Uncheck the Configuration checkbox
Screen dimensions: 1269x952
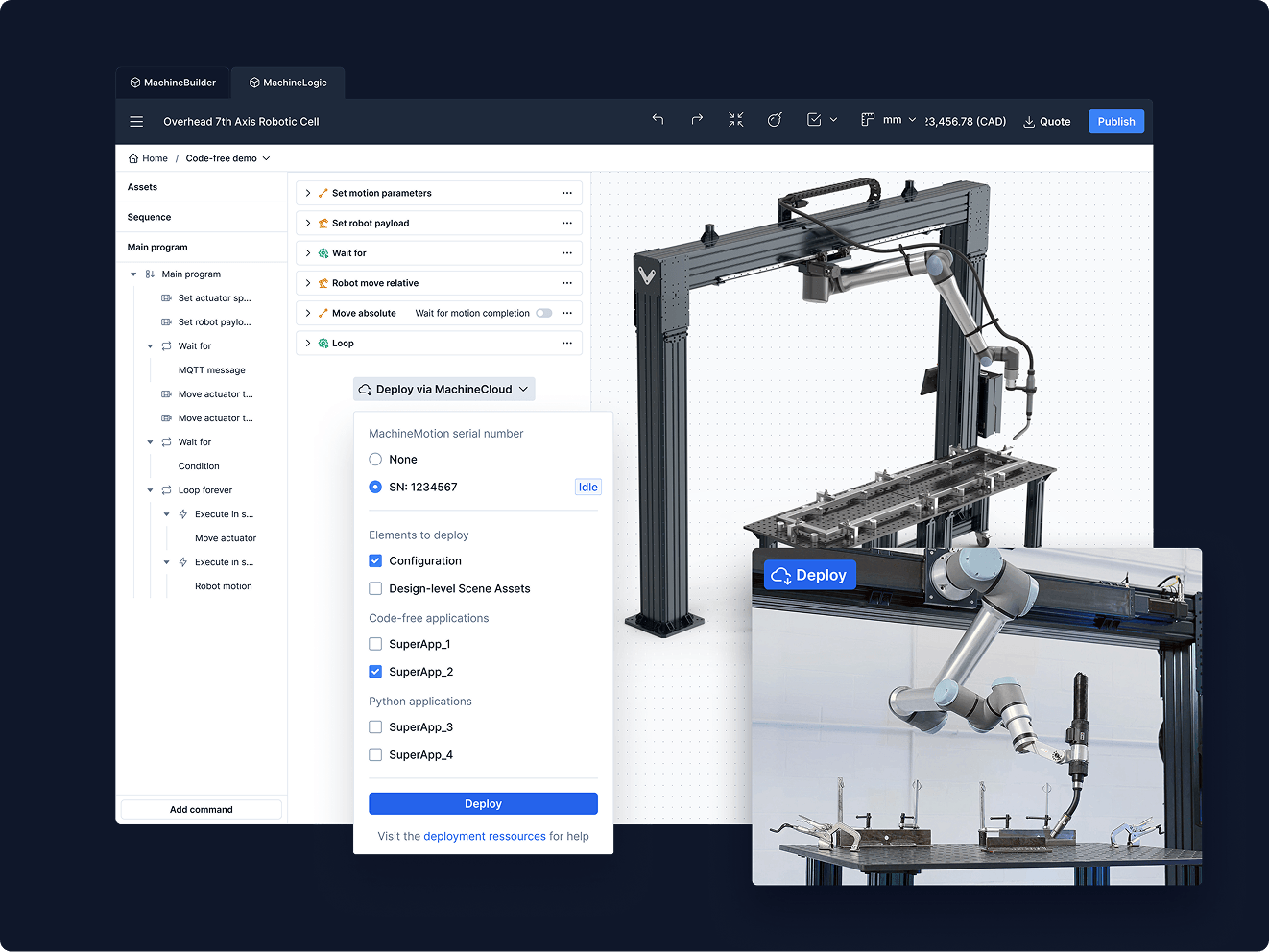(x=375, y=561)
